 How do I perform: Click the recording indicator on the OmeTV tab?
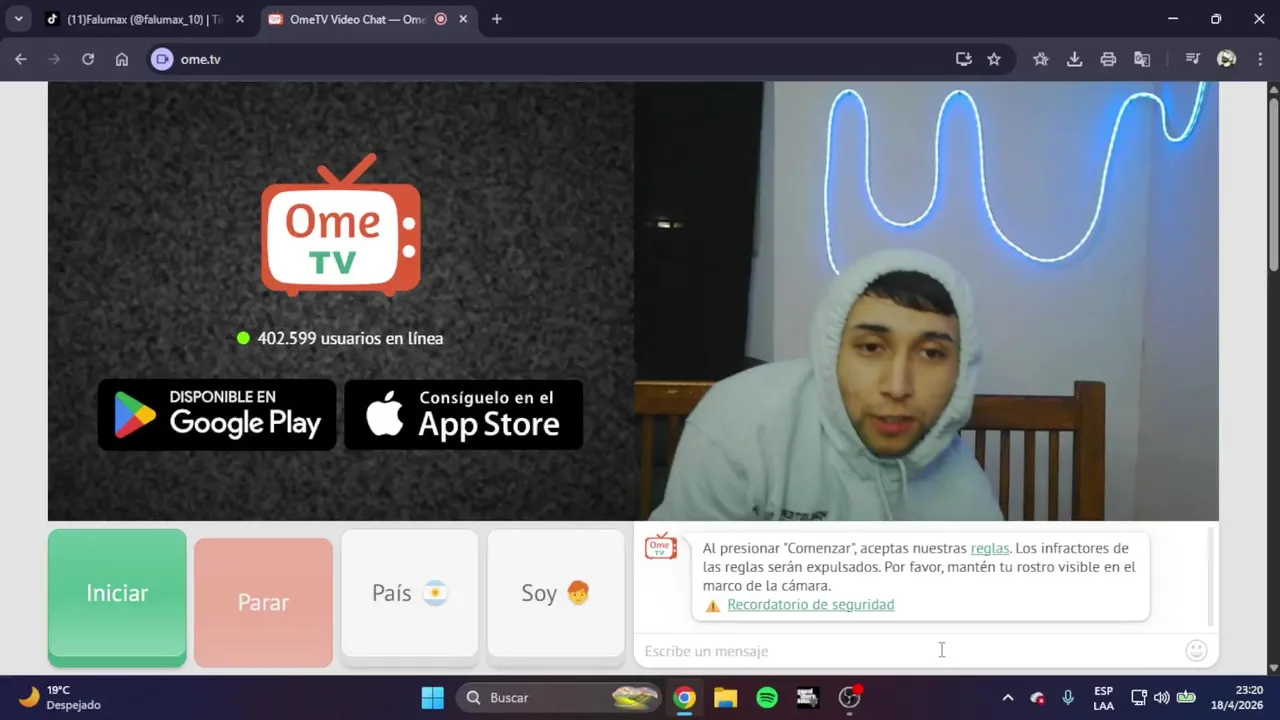click(441, 19)
